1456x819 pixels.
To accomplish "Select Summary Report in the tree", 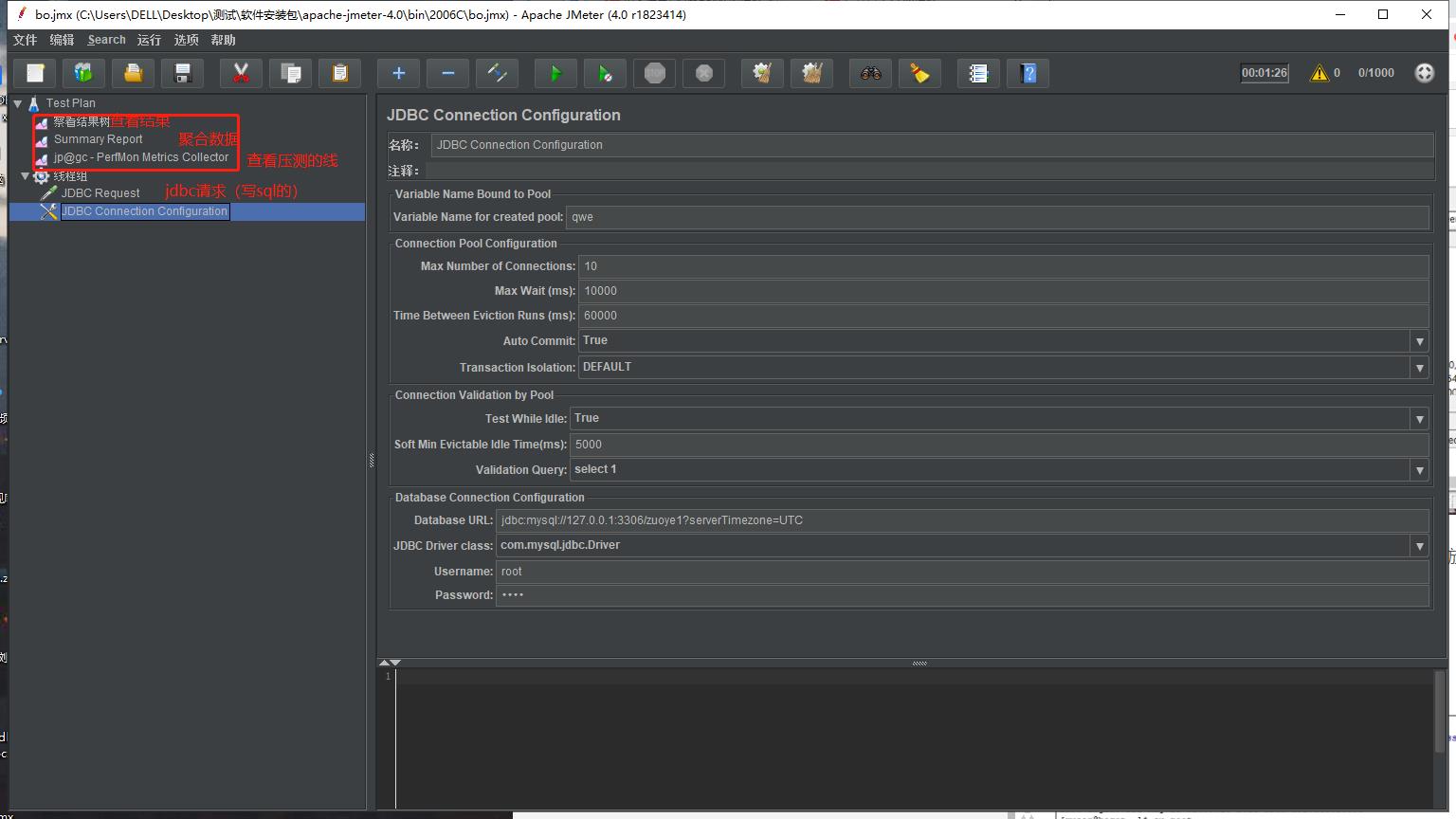I will [x=98, y=139].
